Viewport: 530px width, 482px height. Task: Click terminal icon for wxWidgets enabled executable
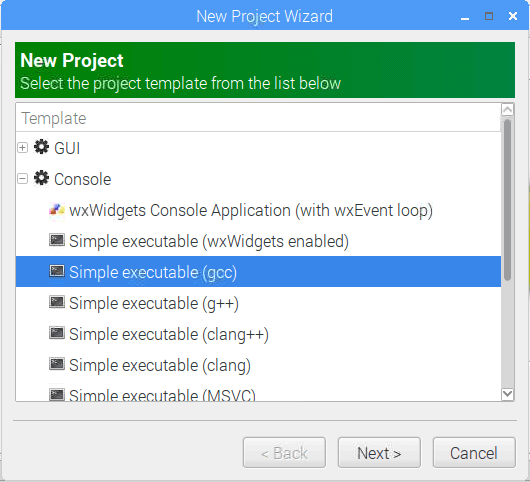56,240
